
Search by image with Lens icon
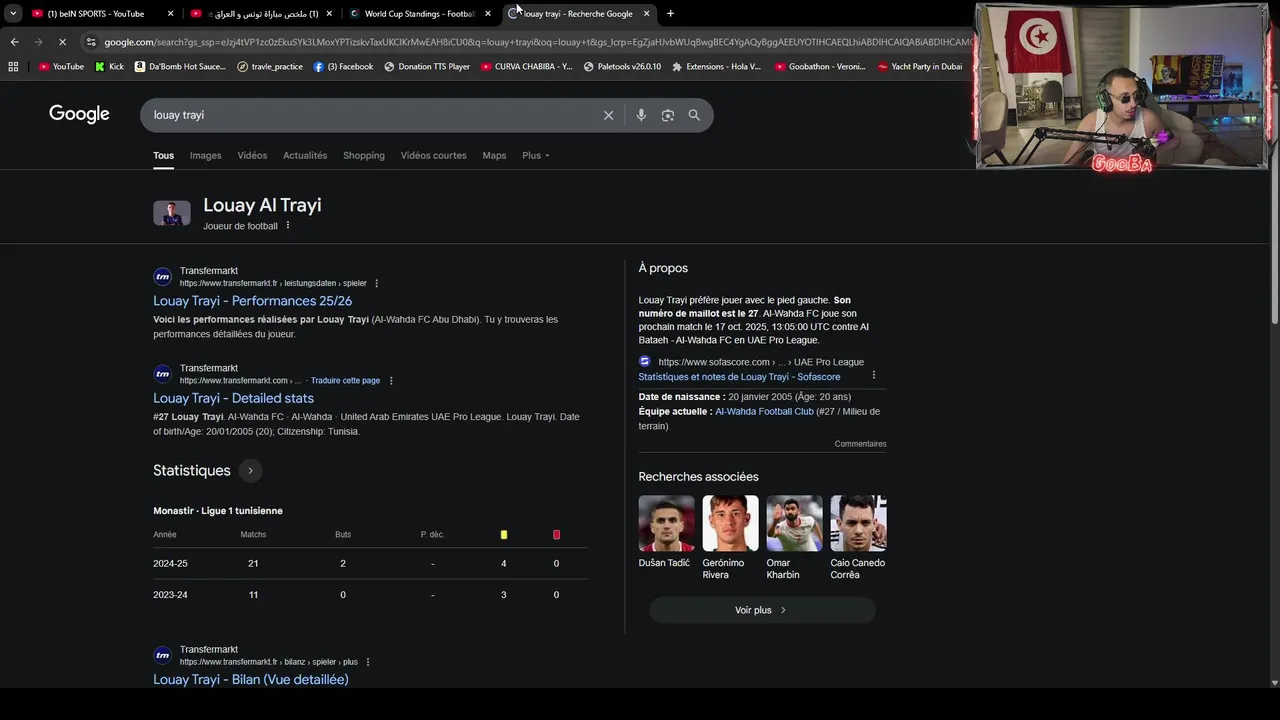tap(668, 115)
